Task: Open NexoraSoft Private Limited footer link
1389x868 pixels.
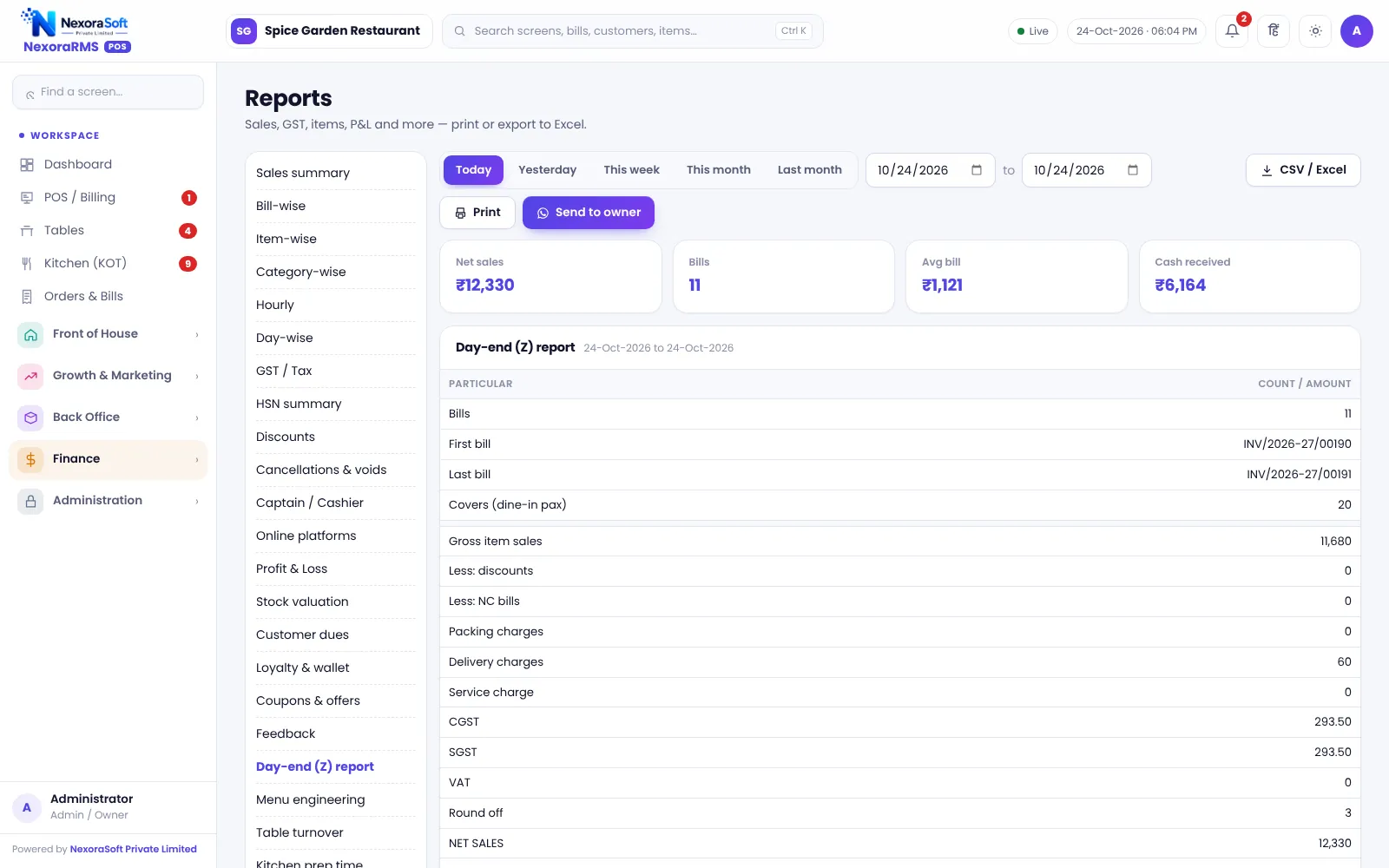Action: tap(133, 849)
